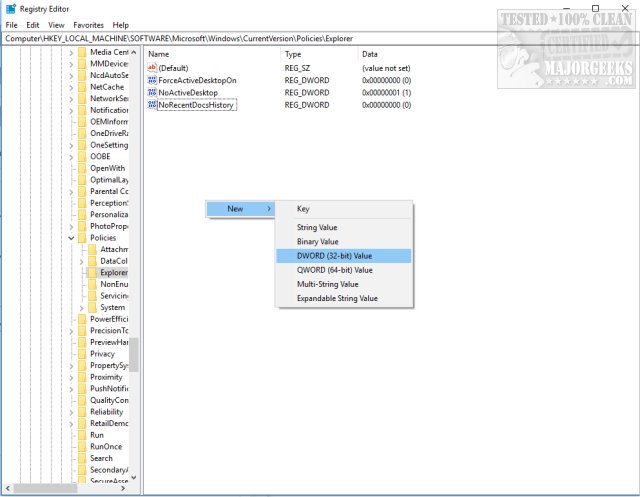
Task: Click the Registry Editor app icon in title bar
Action: pyautogui.click(x=11, y=9)
